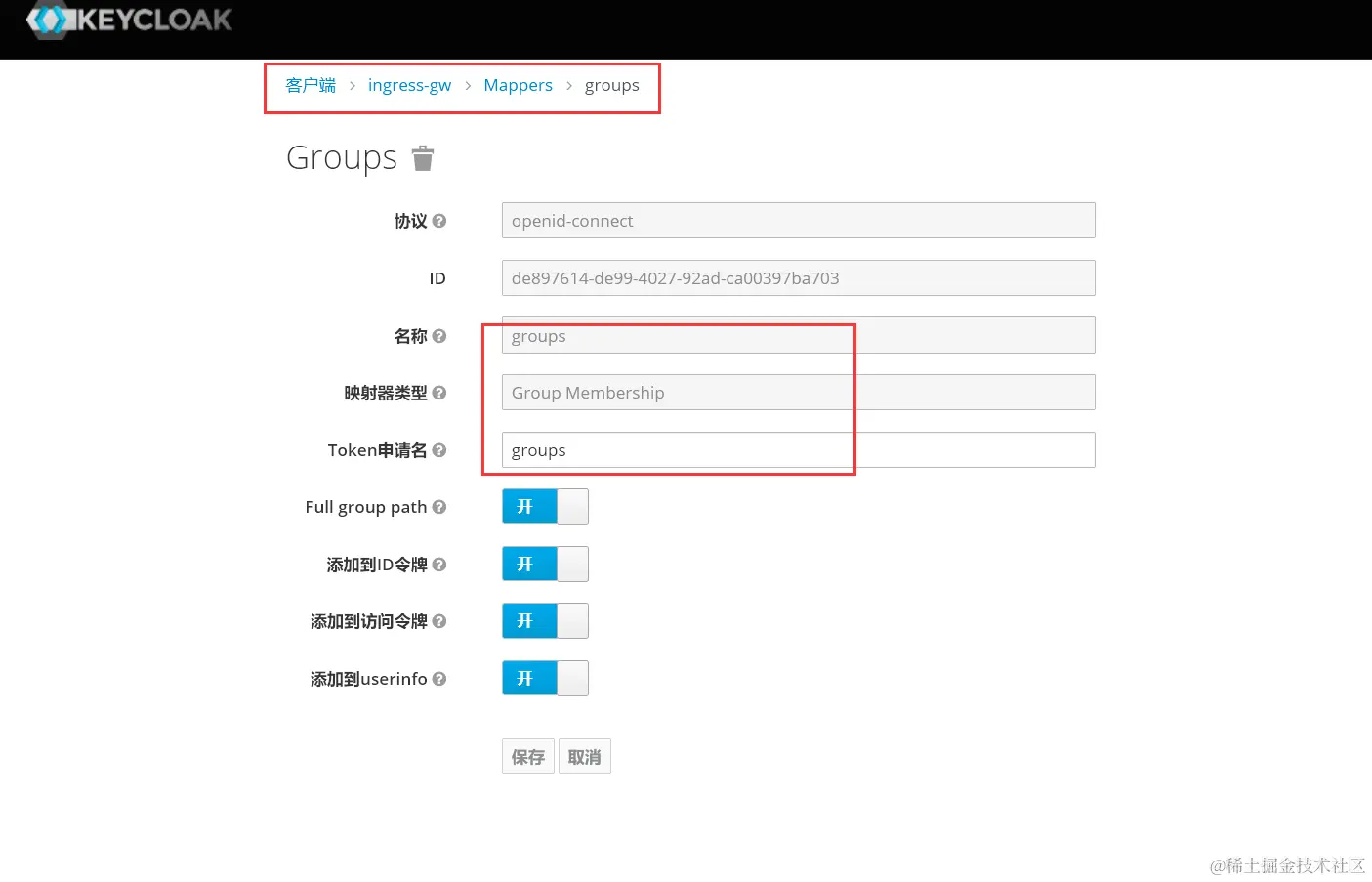This screenshot has width=1372, height=882.
Task: Show help tooltip for 名称 field
Action: 439,336
